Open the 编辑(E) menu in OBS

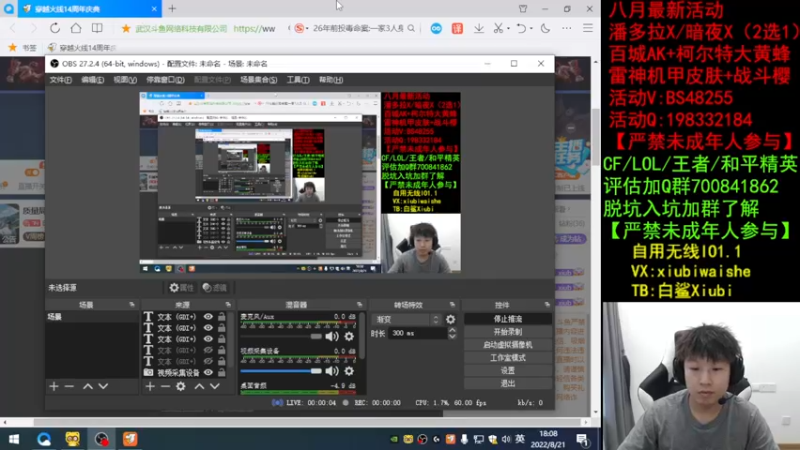(x=92, y=80)
